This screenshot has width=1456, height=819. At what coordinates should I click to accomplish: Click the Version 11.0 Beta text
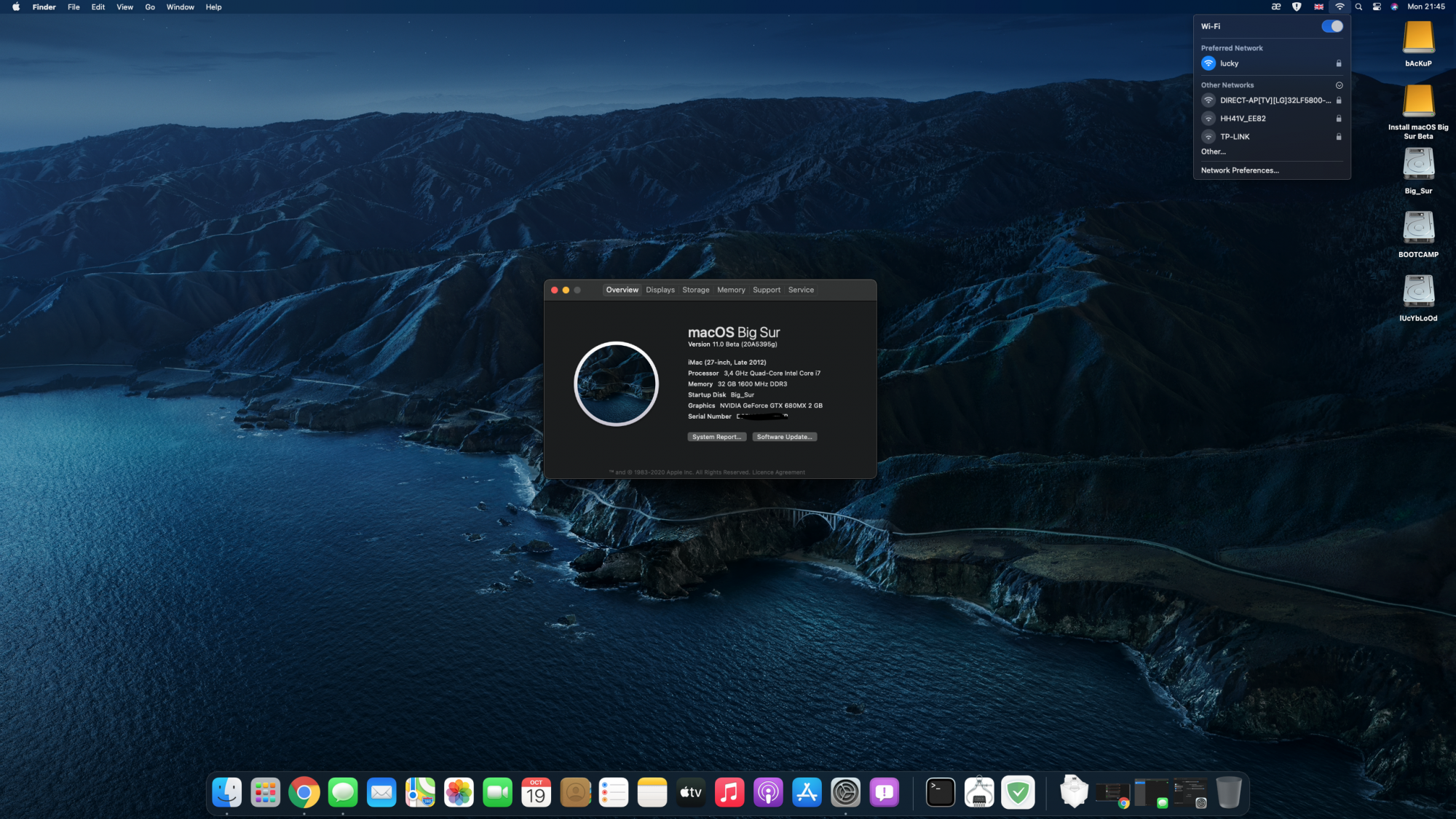[x=732, y=344]
